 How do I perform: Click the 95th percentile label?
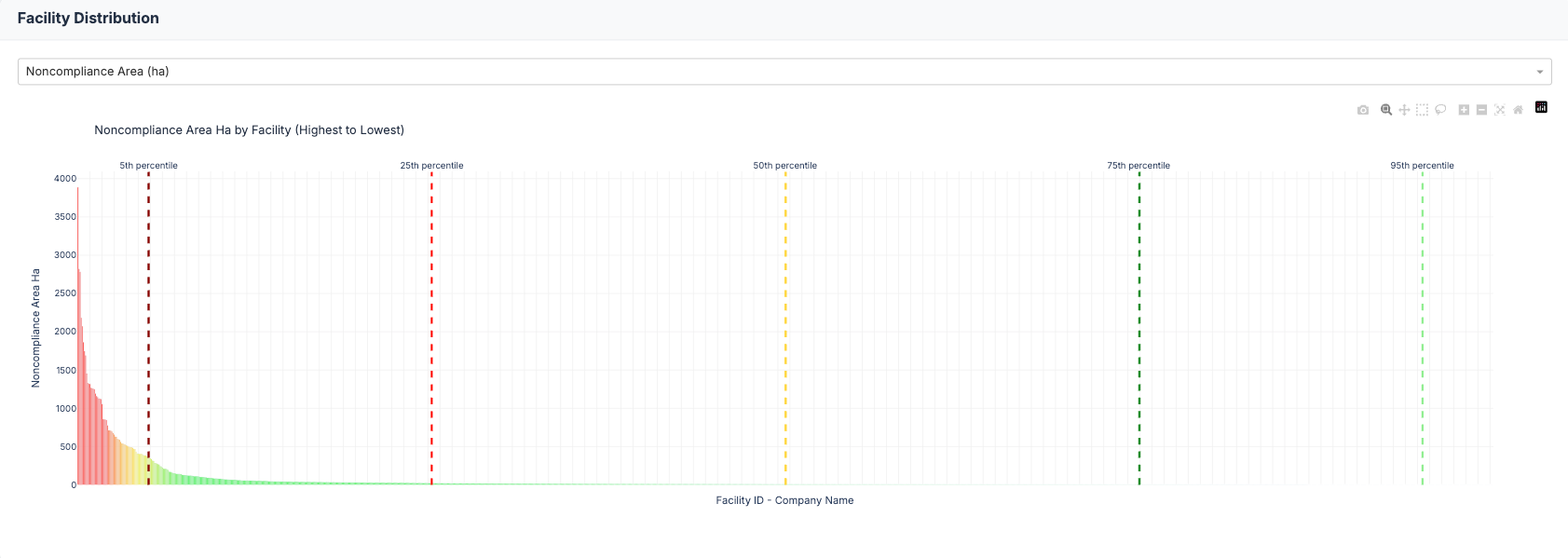[1422, 166]
